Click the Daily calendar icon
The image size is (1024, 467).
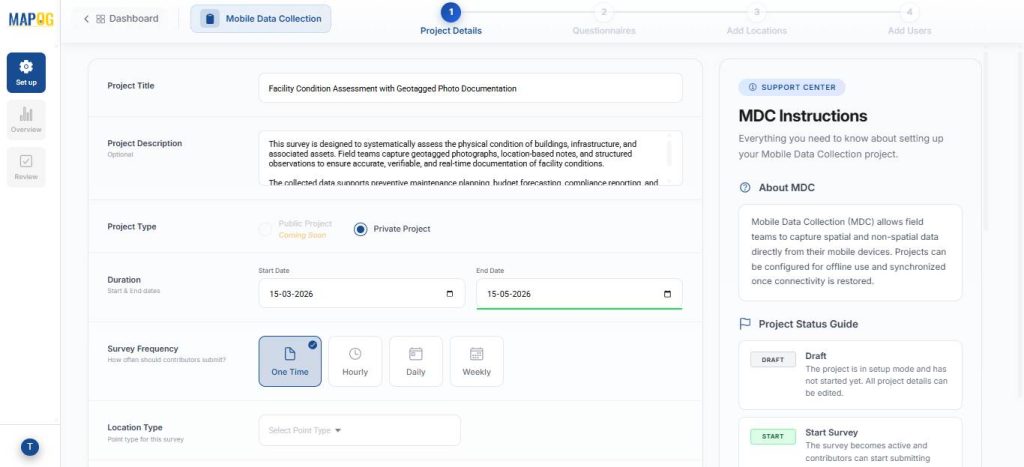coord(415,354)
